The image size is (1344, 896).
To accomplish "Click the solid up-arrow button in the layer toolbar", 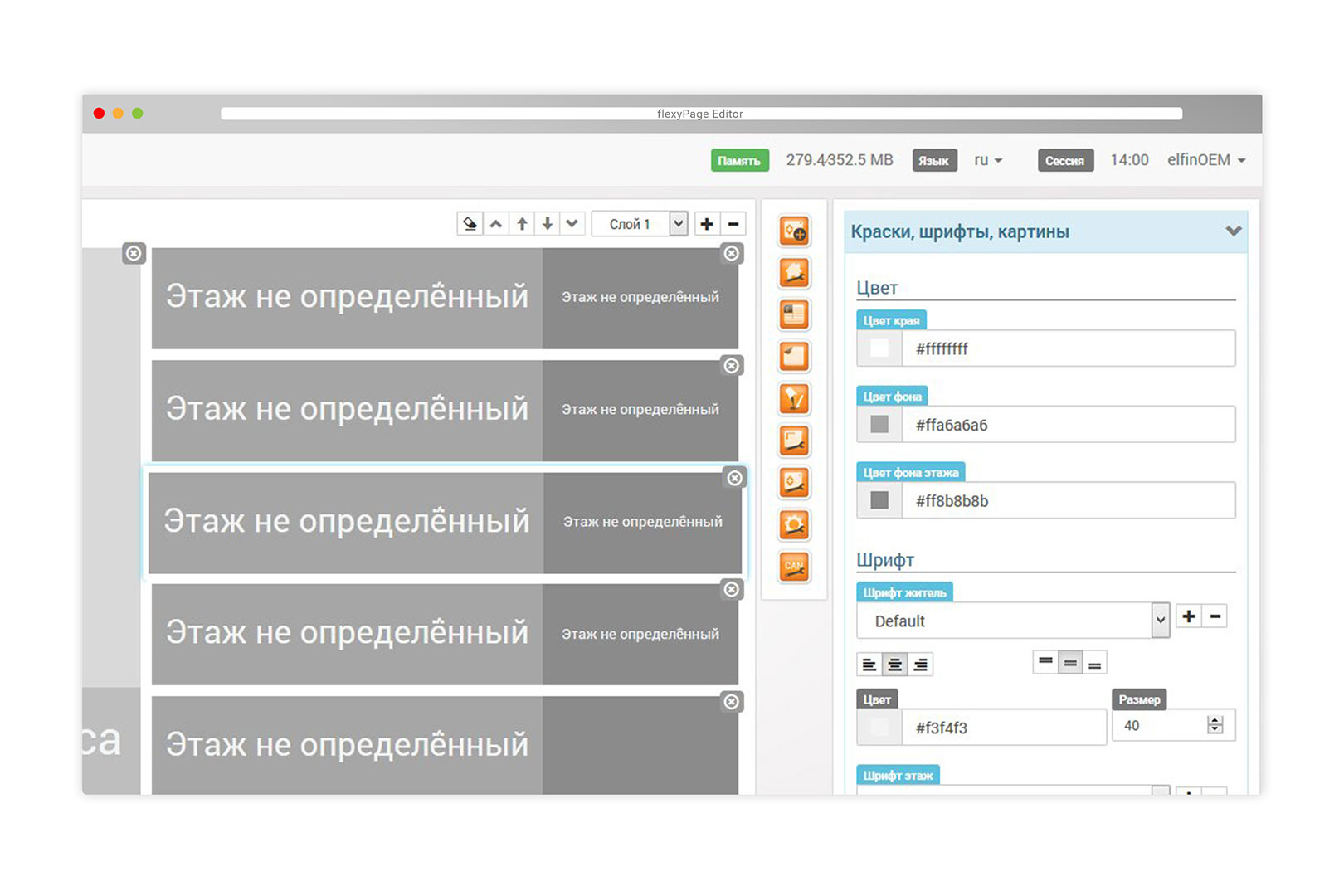I will 522,224.
